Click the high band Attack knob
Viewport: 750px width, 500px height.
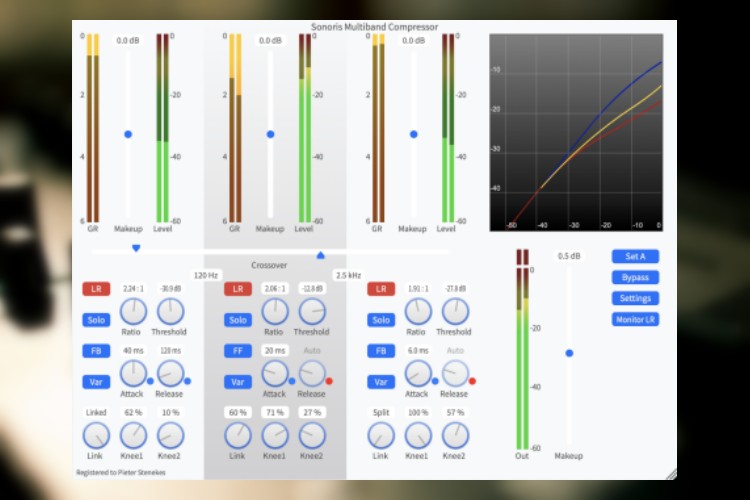418,374
